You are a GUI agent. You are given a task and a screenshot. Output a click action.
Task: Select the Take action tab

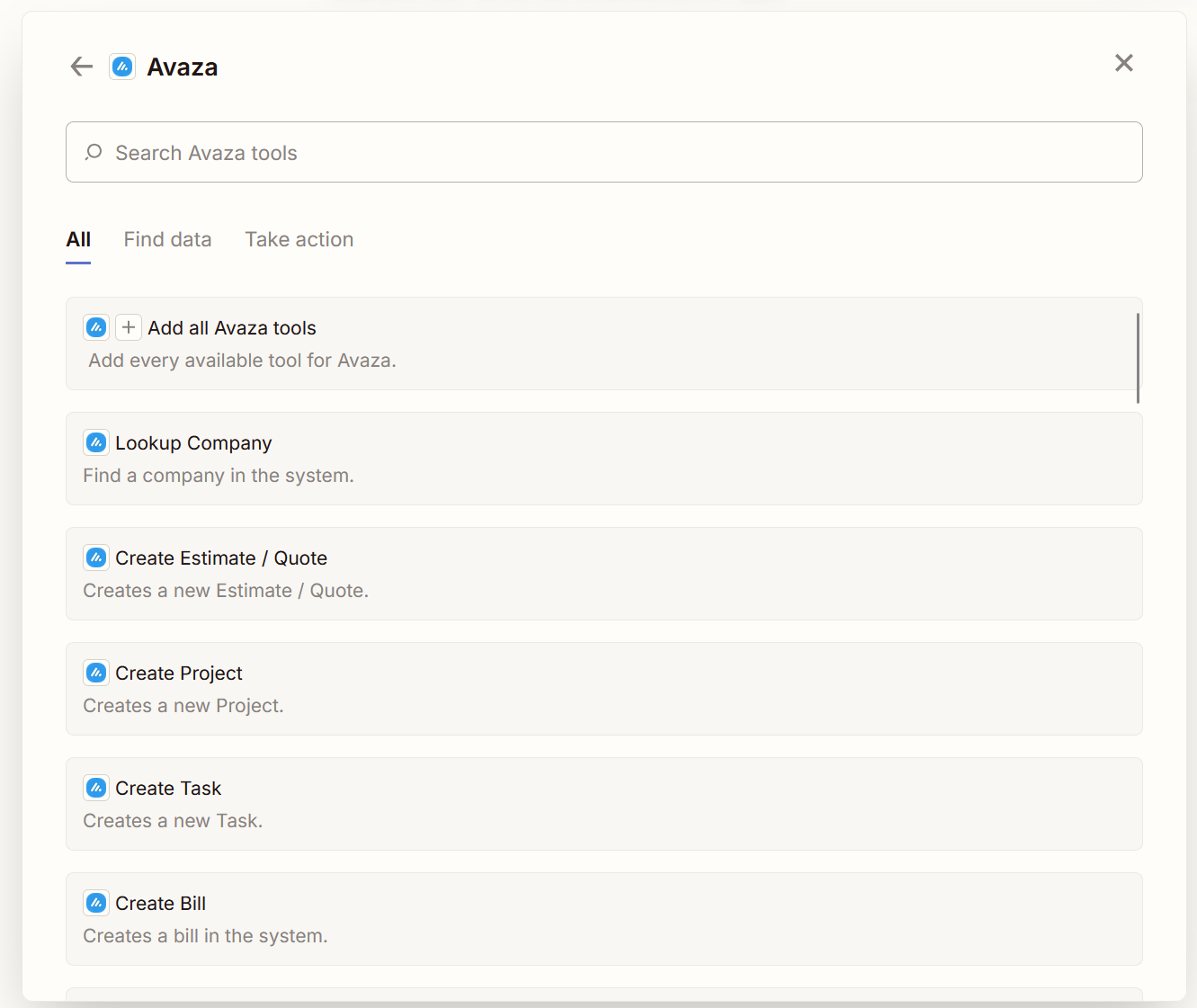(299, 240)
